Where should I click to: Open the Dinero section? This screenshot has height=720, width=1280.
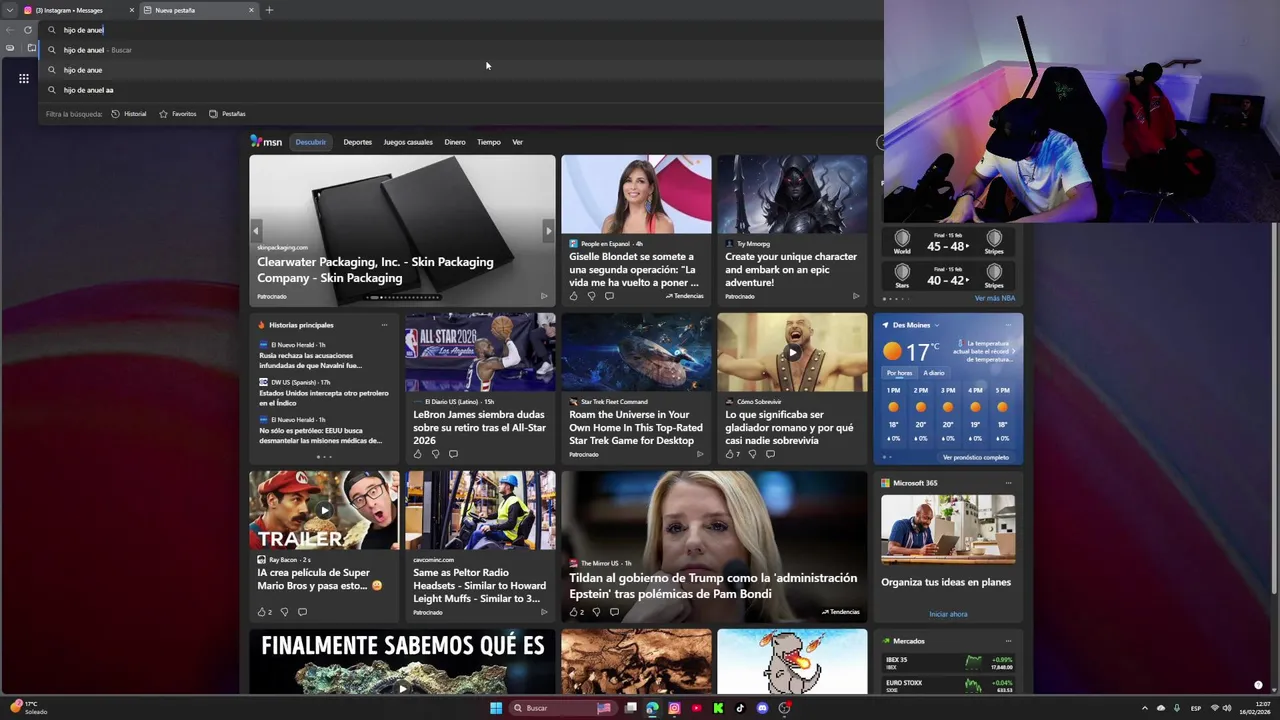coord(455,142)
